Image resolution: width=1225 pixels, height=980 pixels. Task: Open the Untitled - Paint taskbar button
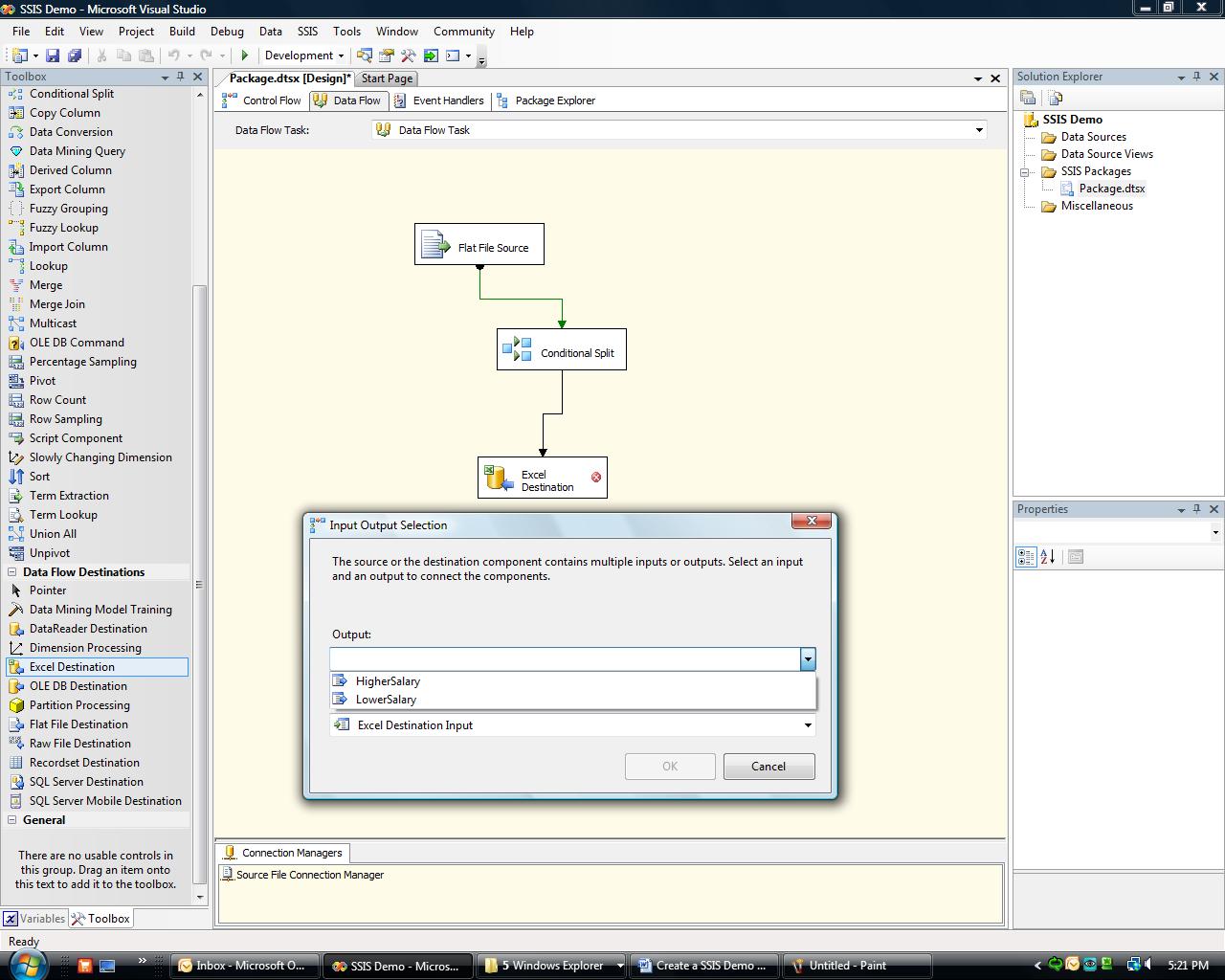point(847,966)
